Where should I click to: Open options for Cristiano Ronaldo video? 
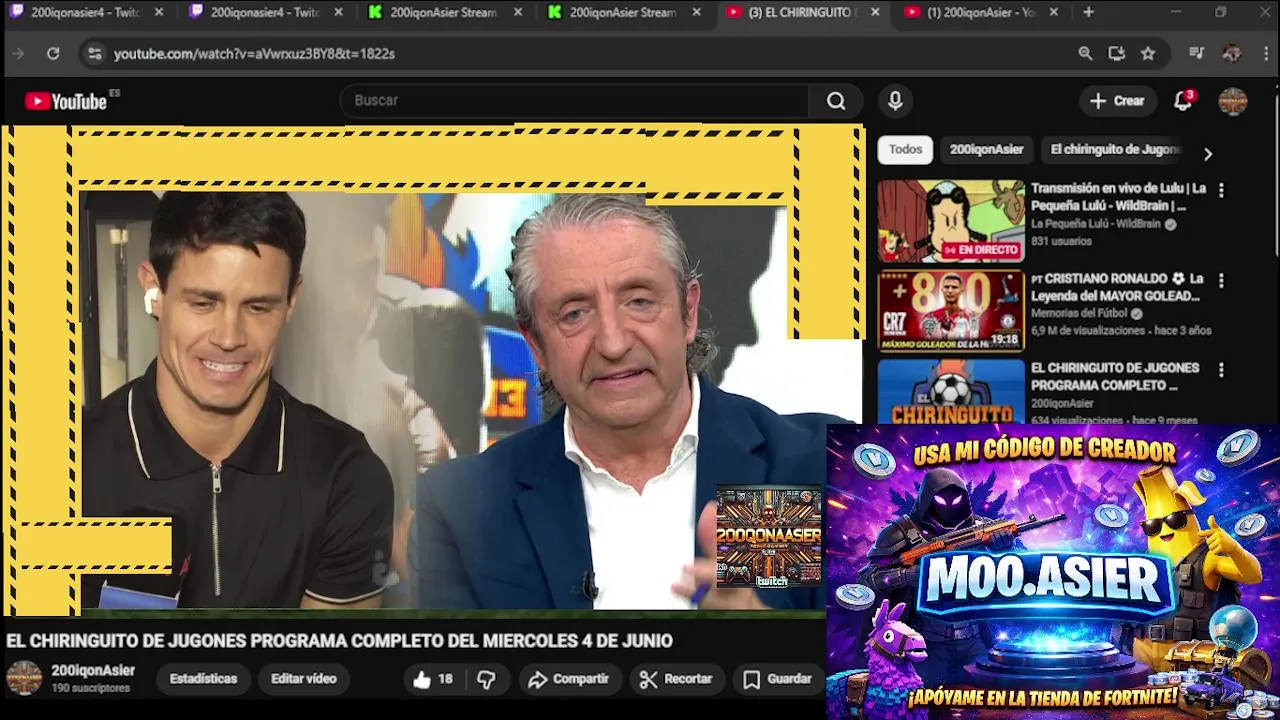[1220, 280]
